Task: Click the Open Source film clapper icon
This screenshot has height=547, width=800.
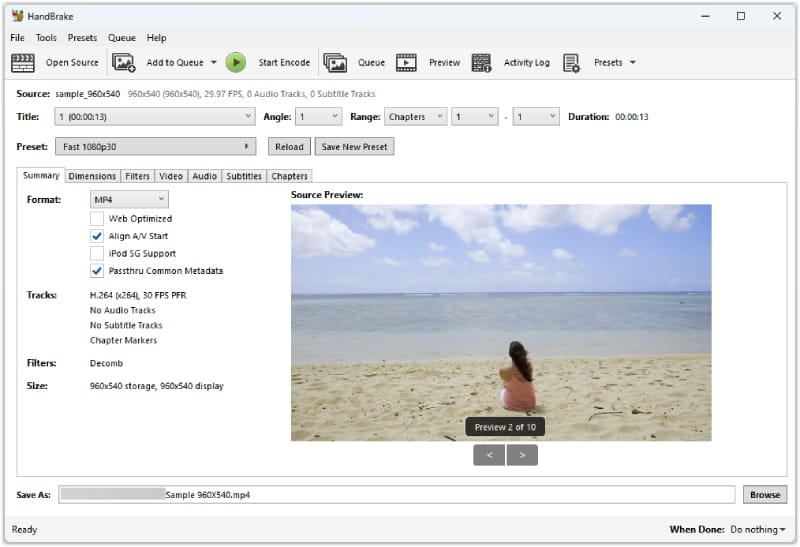Action: click(23, 63)
